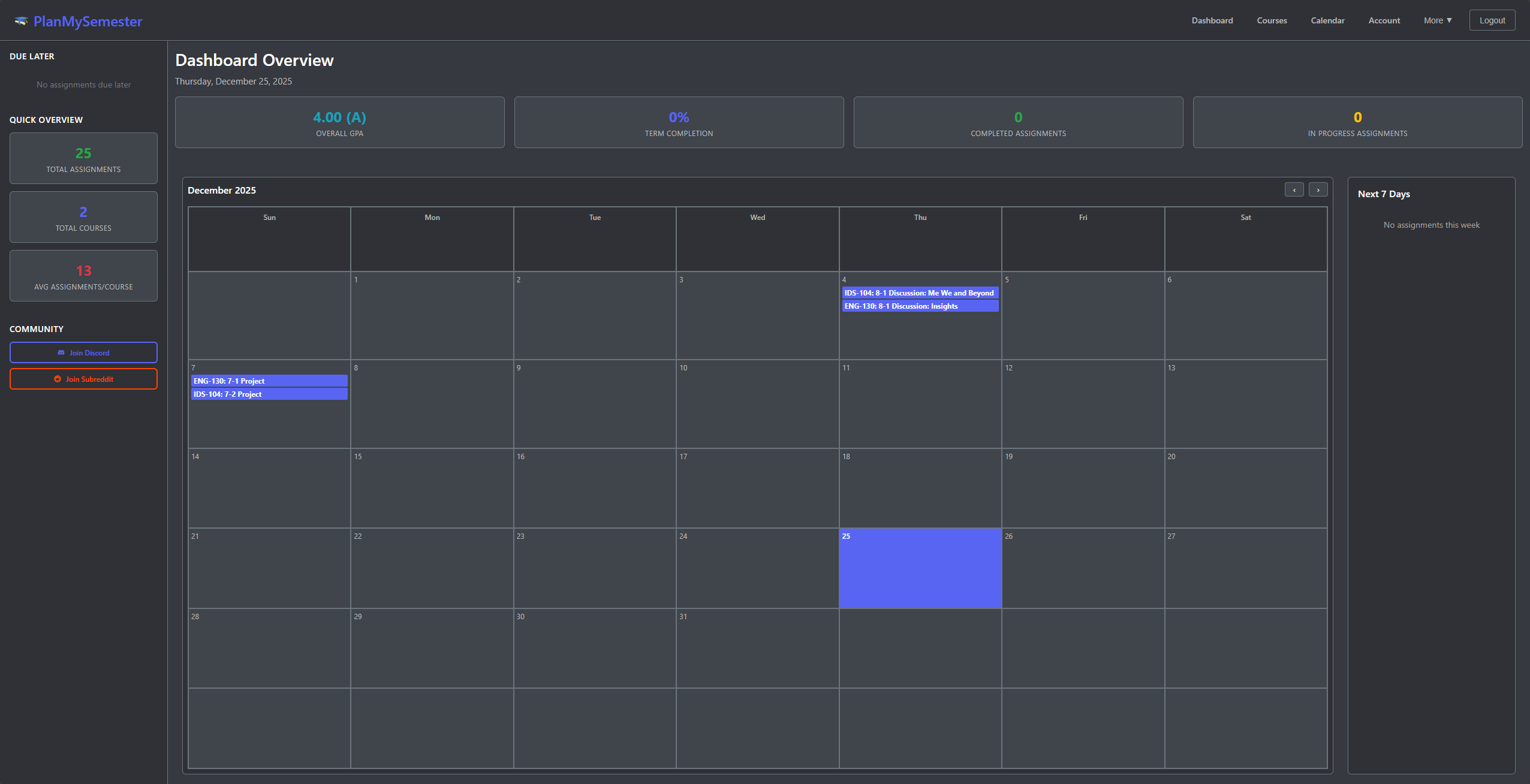1530x784 pixels.
Task: Click the PlanMySemester graduation cap logo
Action: point(22,20)
